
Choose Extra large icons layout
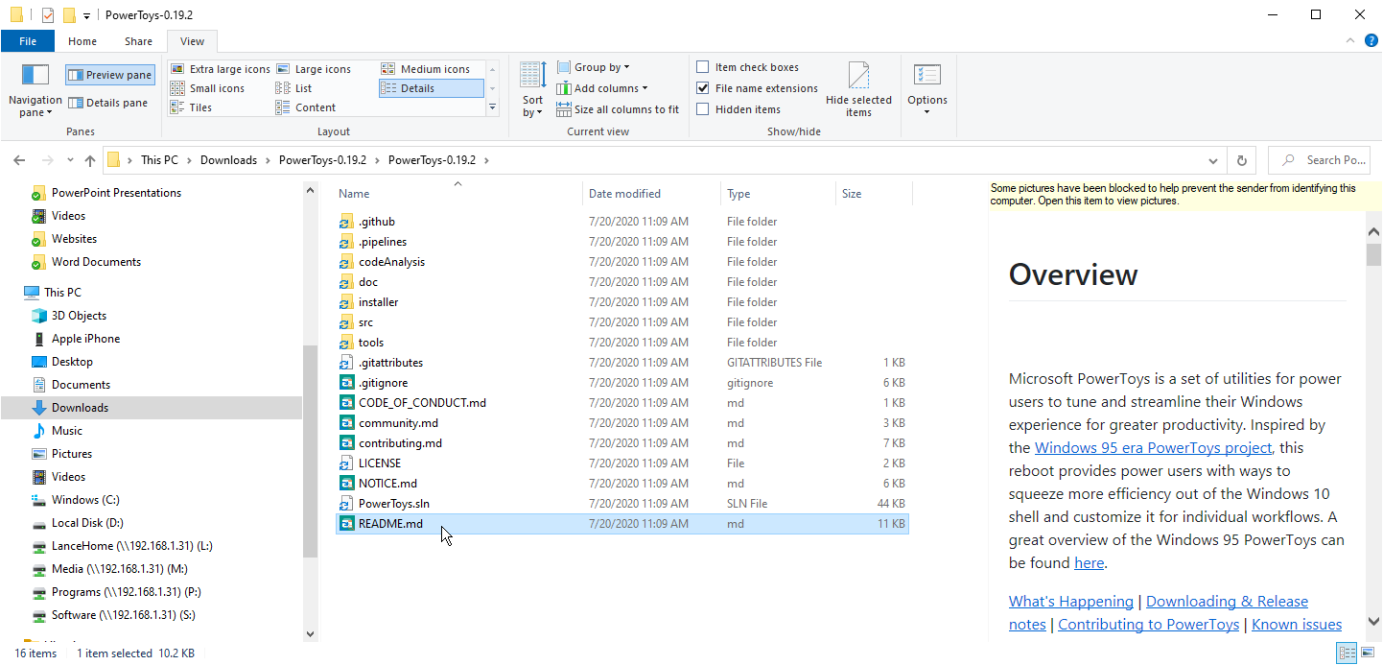[x=220, y=69]
